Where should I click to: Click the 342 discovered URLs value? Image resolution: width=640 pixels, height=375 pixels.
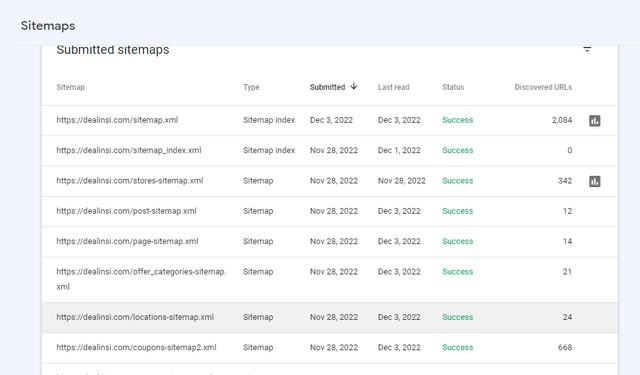click(x=565, y=181)
